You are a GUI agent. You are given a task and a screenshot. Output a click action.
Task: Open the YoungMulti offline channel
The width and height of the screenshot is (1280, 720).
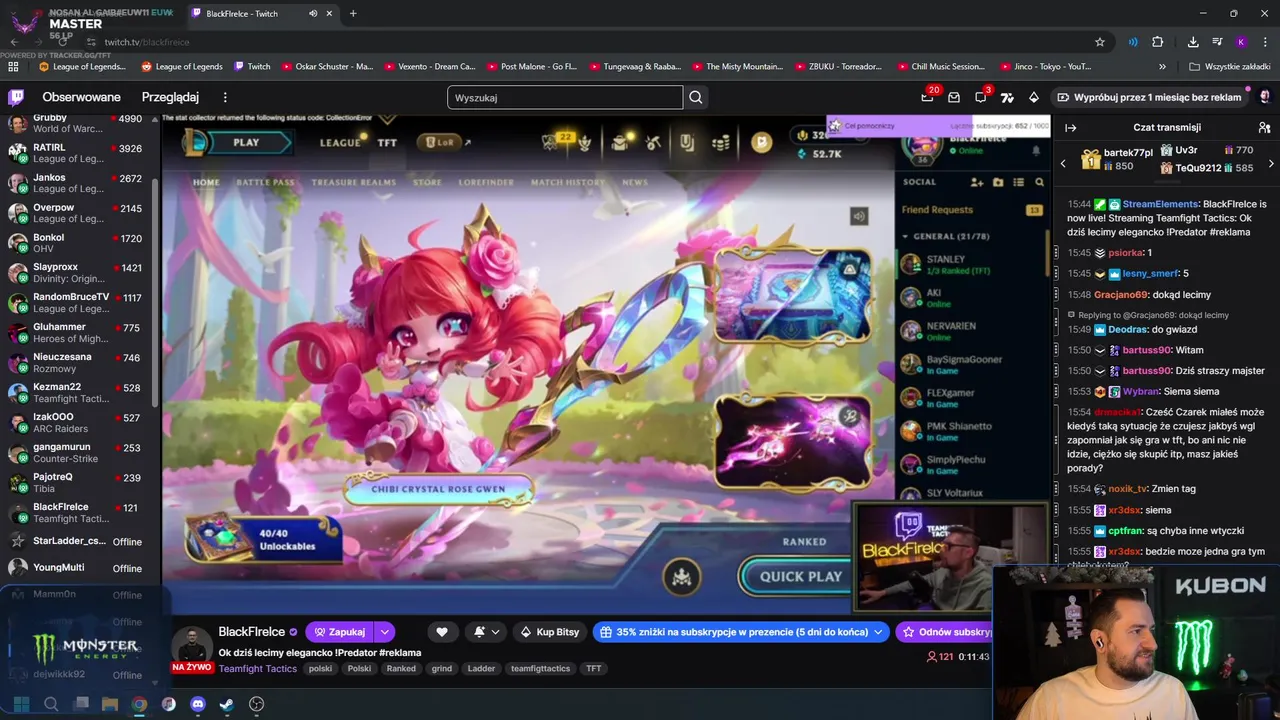click(78, 568)
